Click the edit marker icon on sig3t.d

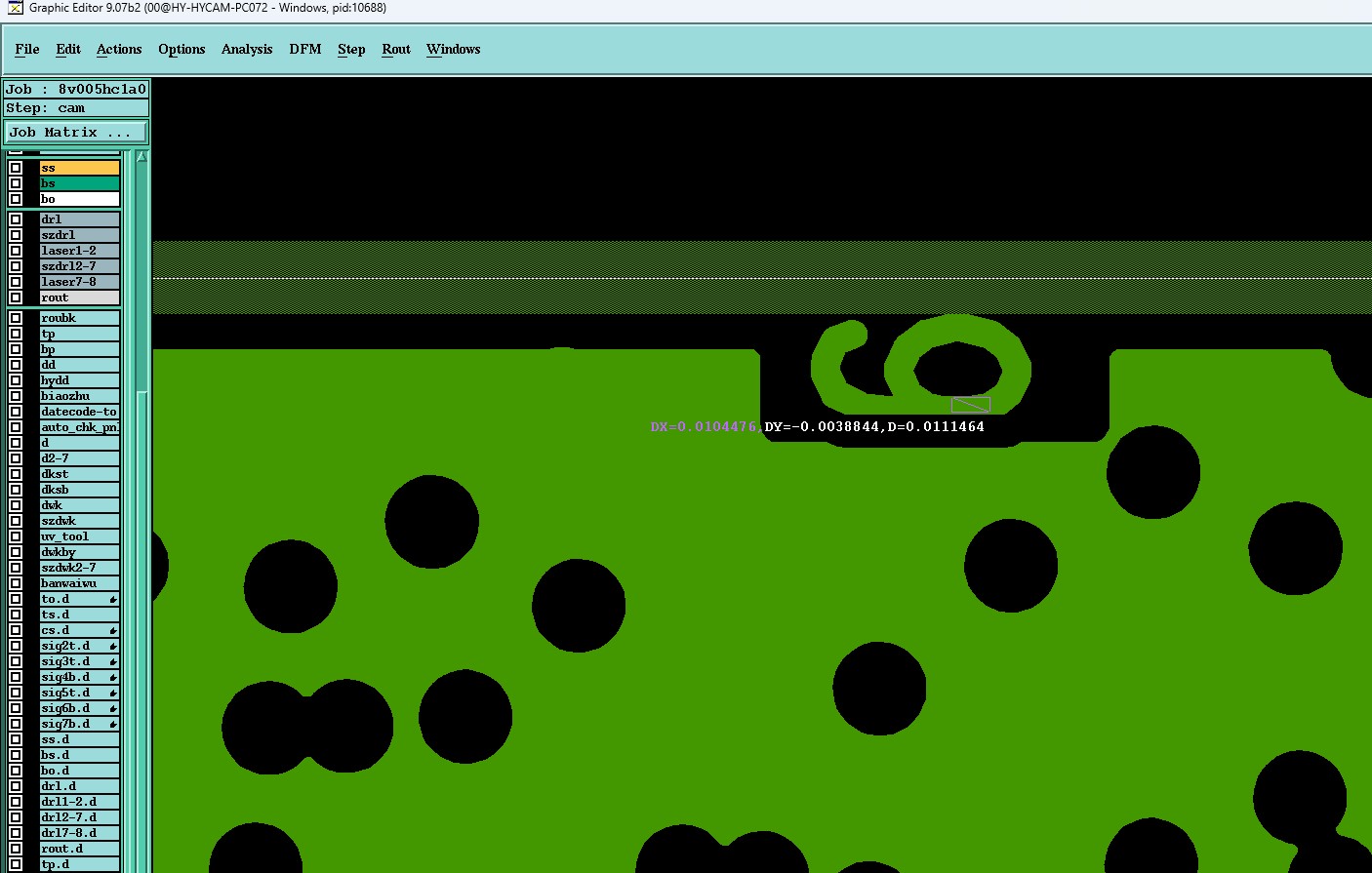113,661
